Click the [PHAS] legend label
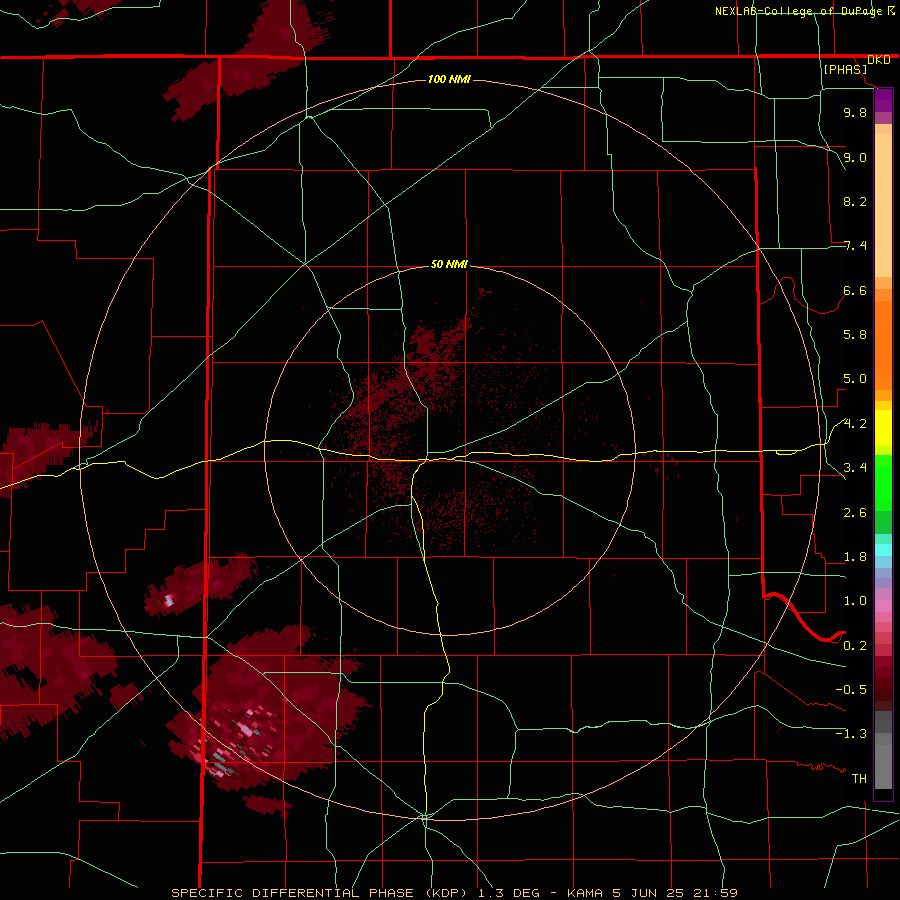900x900 pixels. 845,69
